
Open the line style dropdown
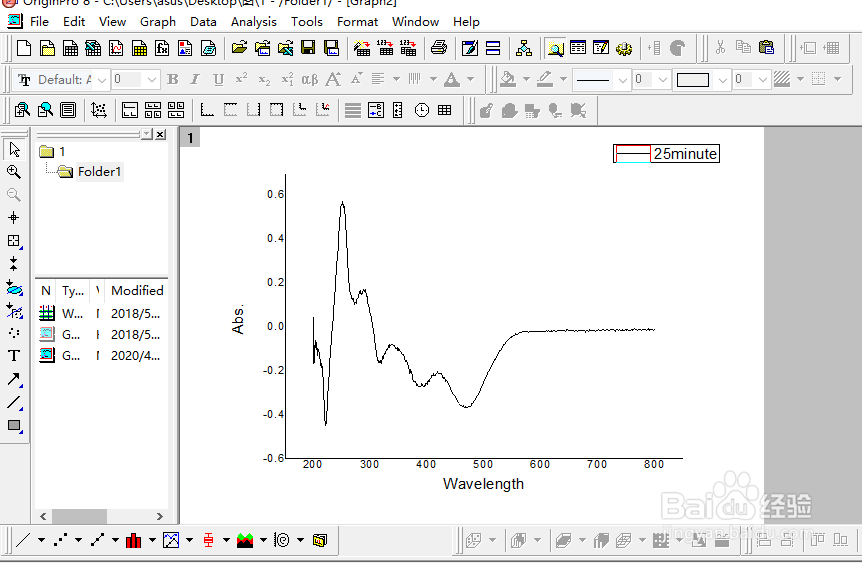coord(622,80)
